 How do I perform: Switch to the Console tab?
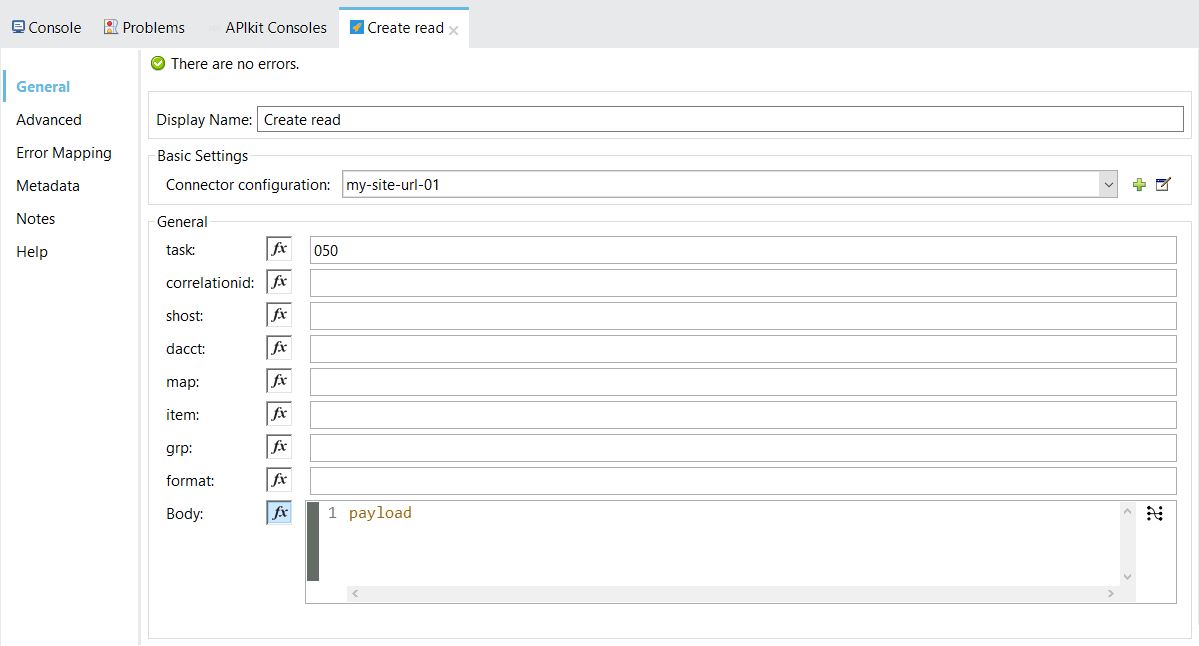click(46, 28)
